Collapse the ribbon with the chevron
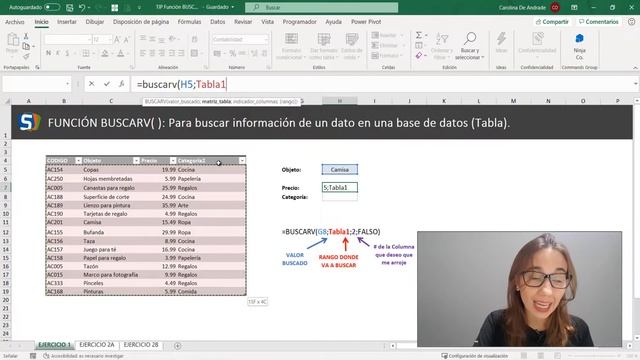 coord(635,68)
